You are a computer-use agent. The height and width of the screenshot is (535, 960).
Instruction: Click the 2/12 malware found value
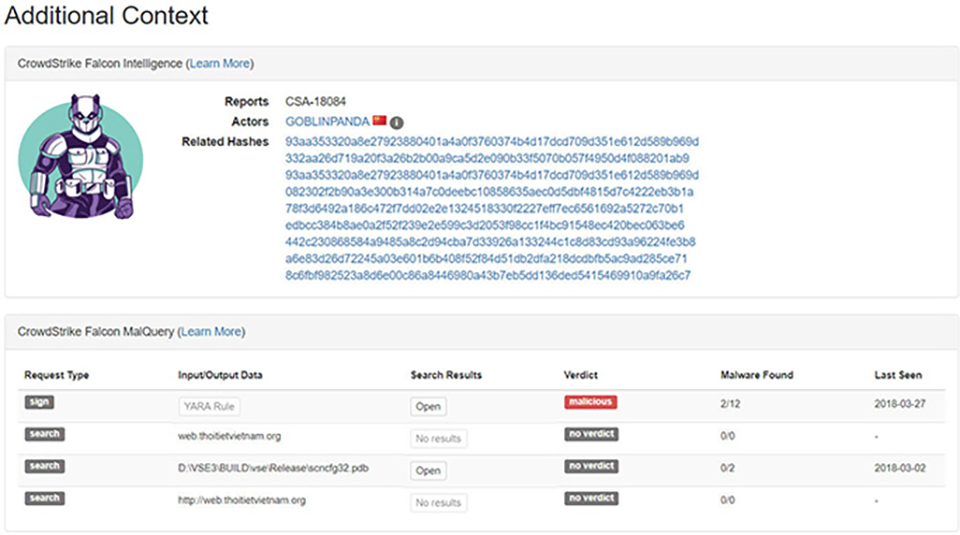click(730, 404)
